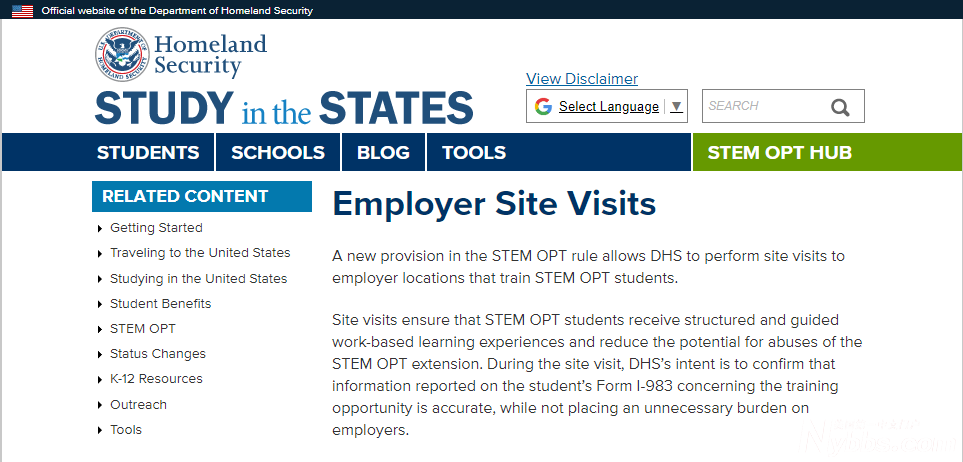
Task: Open the STUDENTS navigation menu
Action: point(148,152)
